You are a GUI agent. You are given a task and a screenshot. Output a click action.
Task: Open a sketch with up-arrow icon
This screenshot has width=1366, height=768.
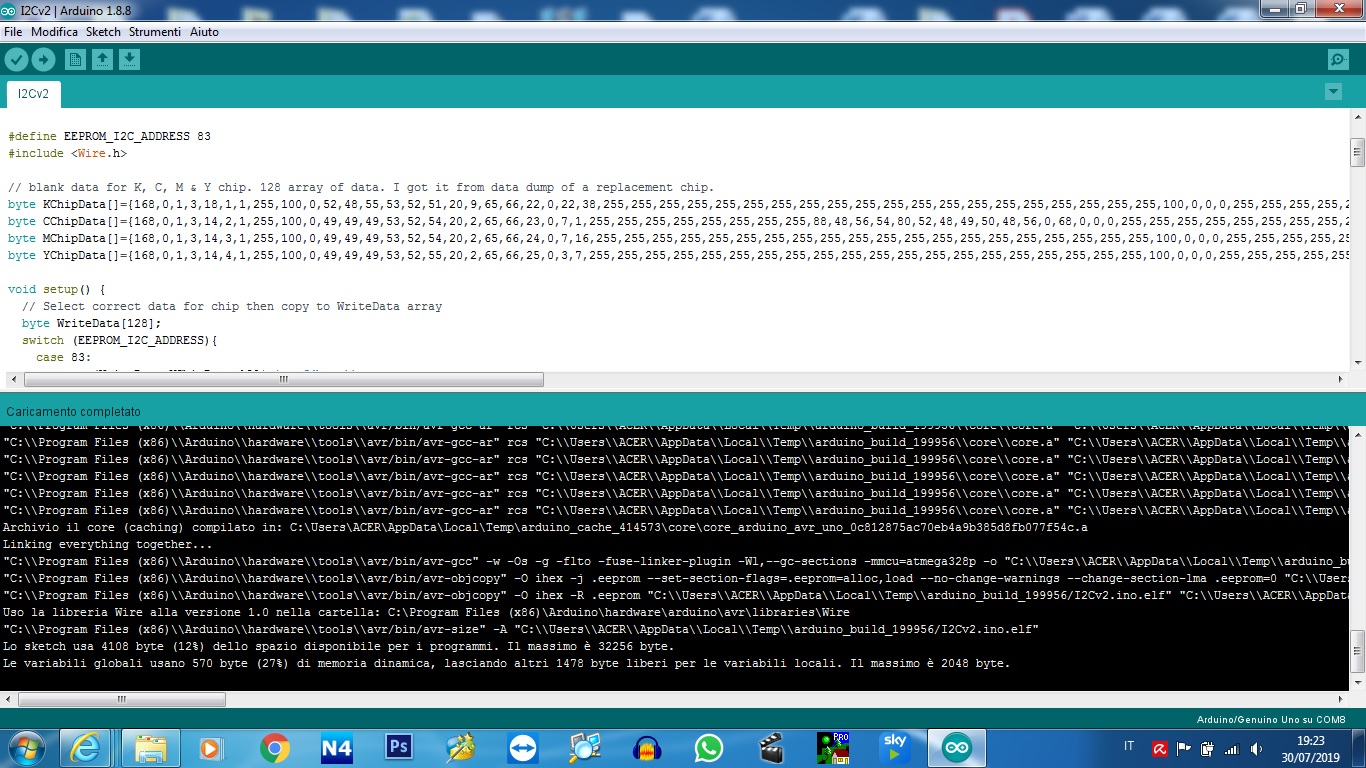pos(102,60)
